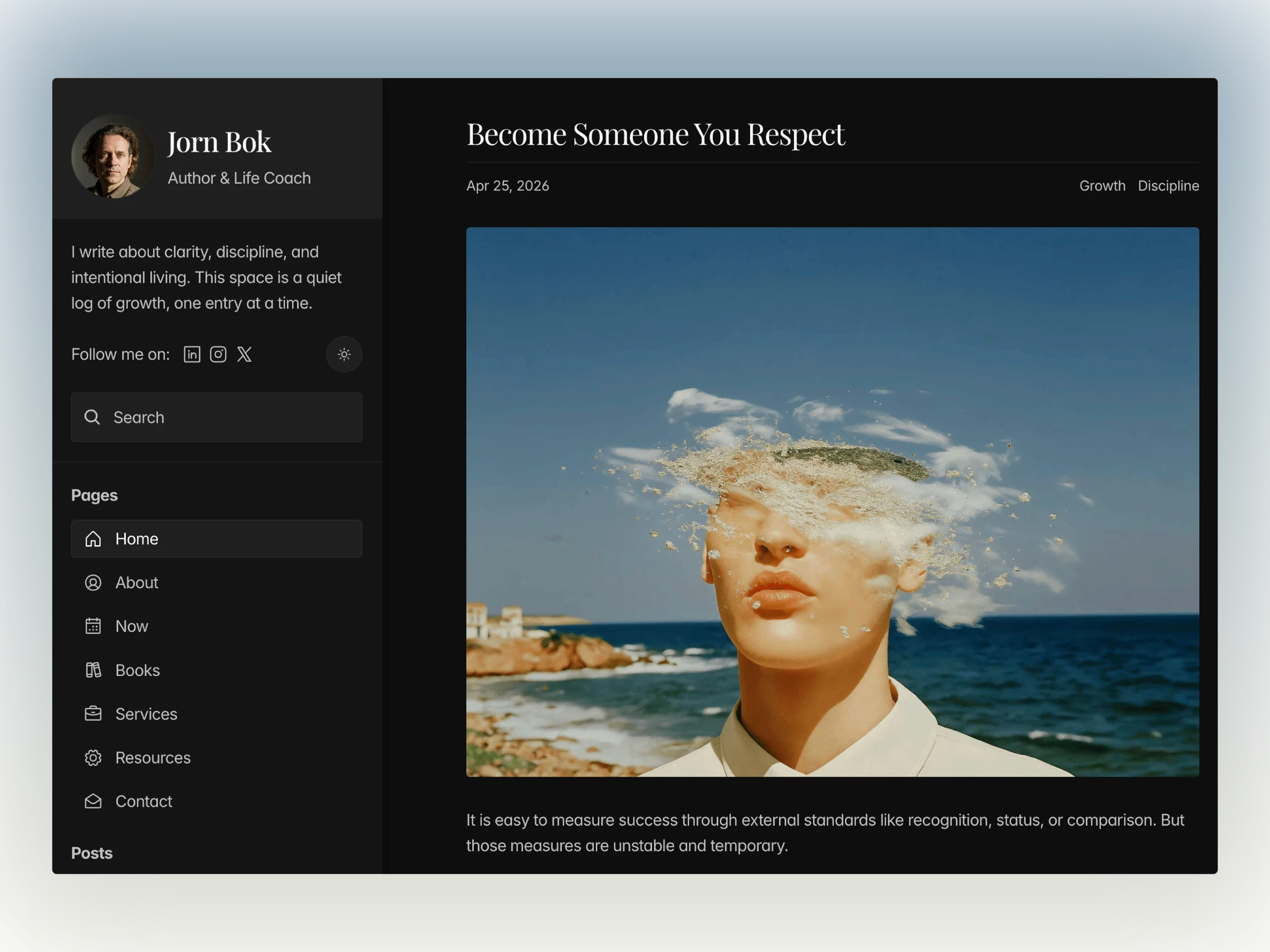The height and width of the screenshot is (952, 1270).
Task: Go to the Home page
Action: tap(216, 539)
